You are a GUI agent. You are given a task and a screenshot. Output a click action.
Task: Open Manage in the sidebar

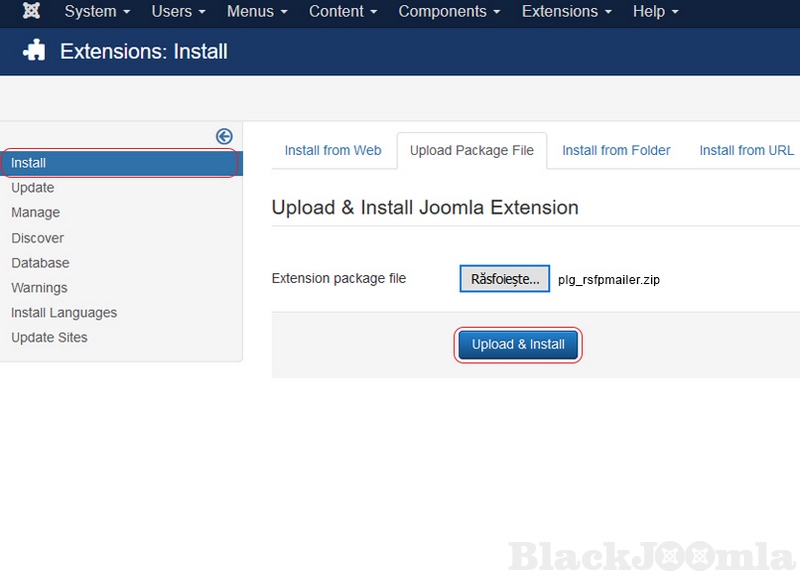(36, 213)
